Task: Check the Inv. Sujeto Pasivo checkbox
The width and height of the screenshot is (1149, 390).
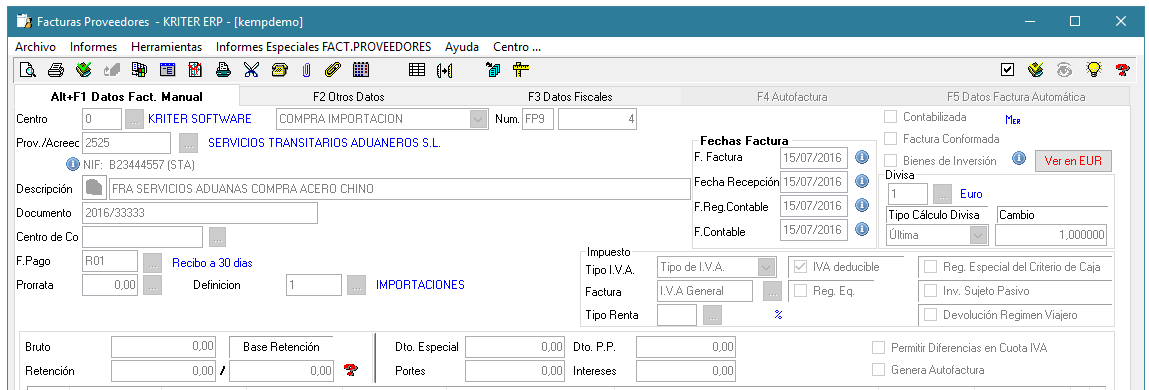Action: pyautogui.click(x=931, y=291)
